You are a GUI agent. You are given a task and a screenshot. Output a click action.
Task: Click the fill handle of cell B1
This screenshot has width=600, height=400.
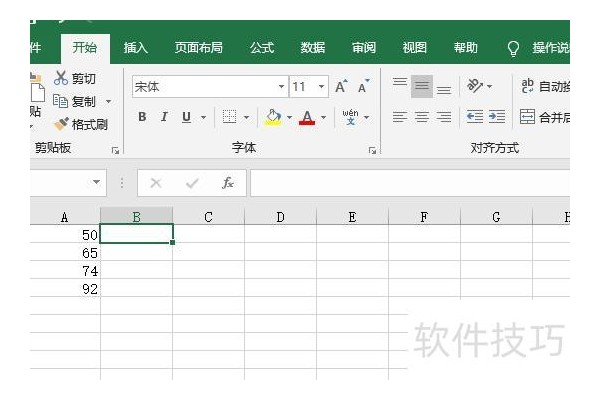[x=173, y=242]
